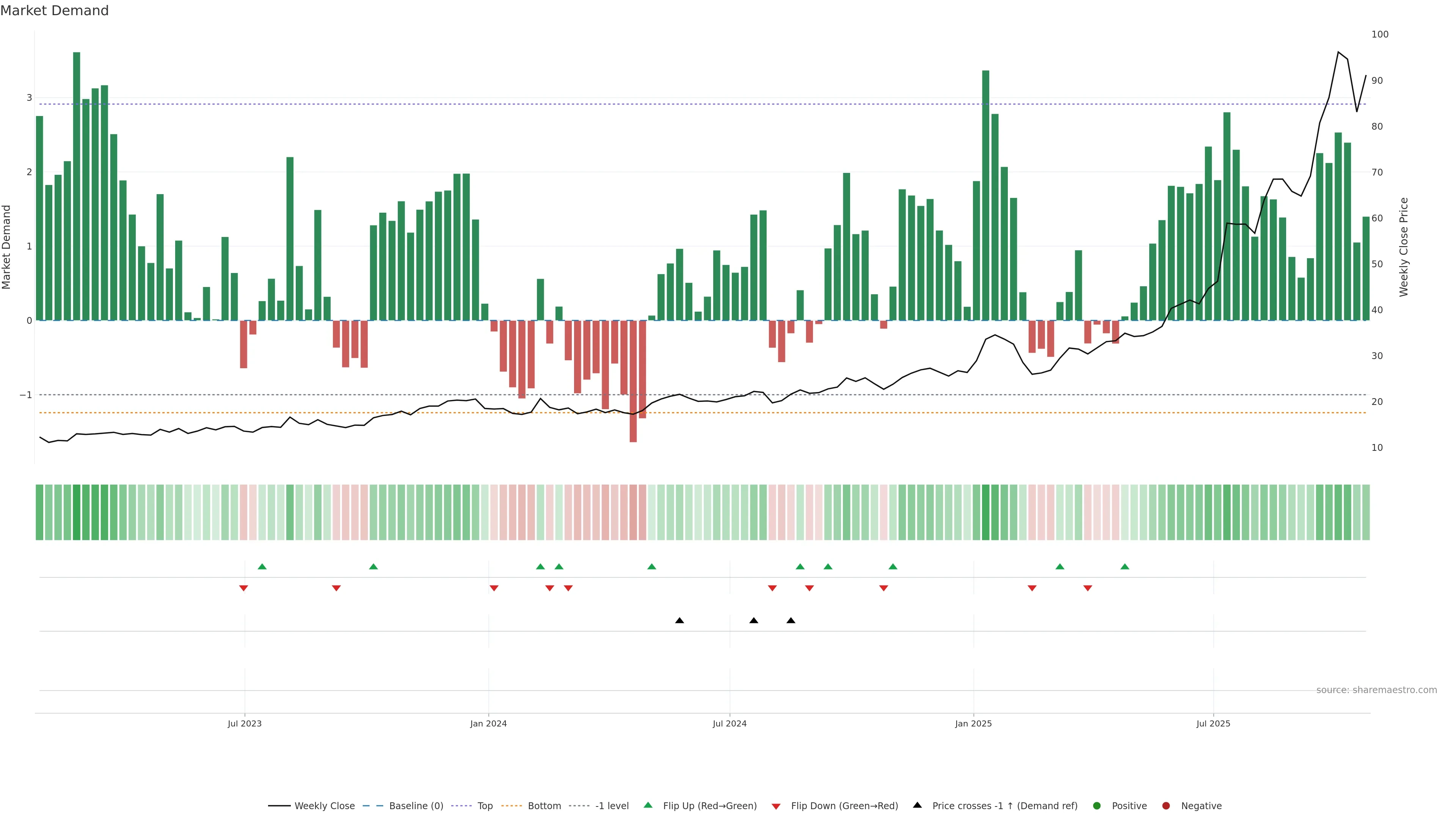Viewport: 1456px width, 819px height.
Task: Toggle the Top dotted line legend entry
Action: pos(485,805)
